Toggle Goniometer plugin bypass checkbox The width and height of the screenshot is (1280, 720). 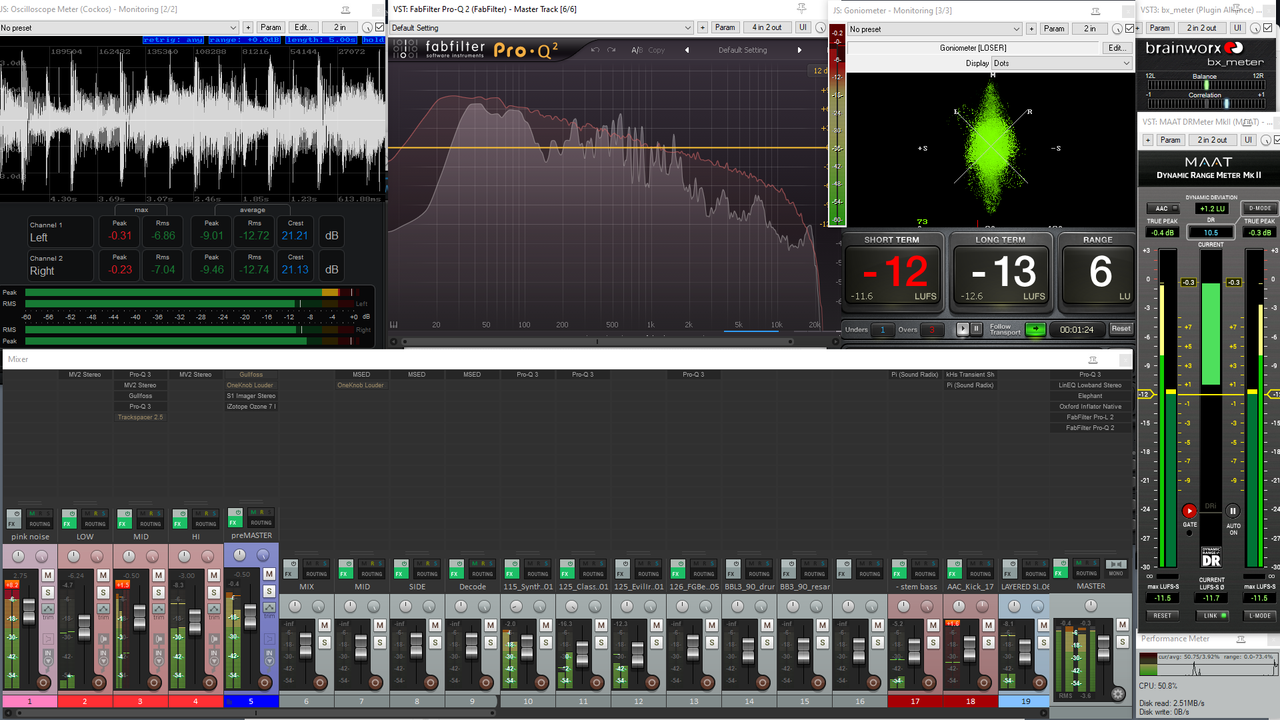pyautogui.click(x=1130, y=28)
